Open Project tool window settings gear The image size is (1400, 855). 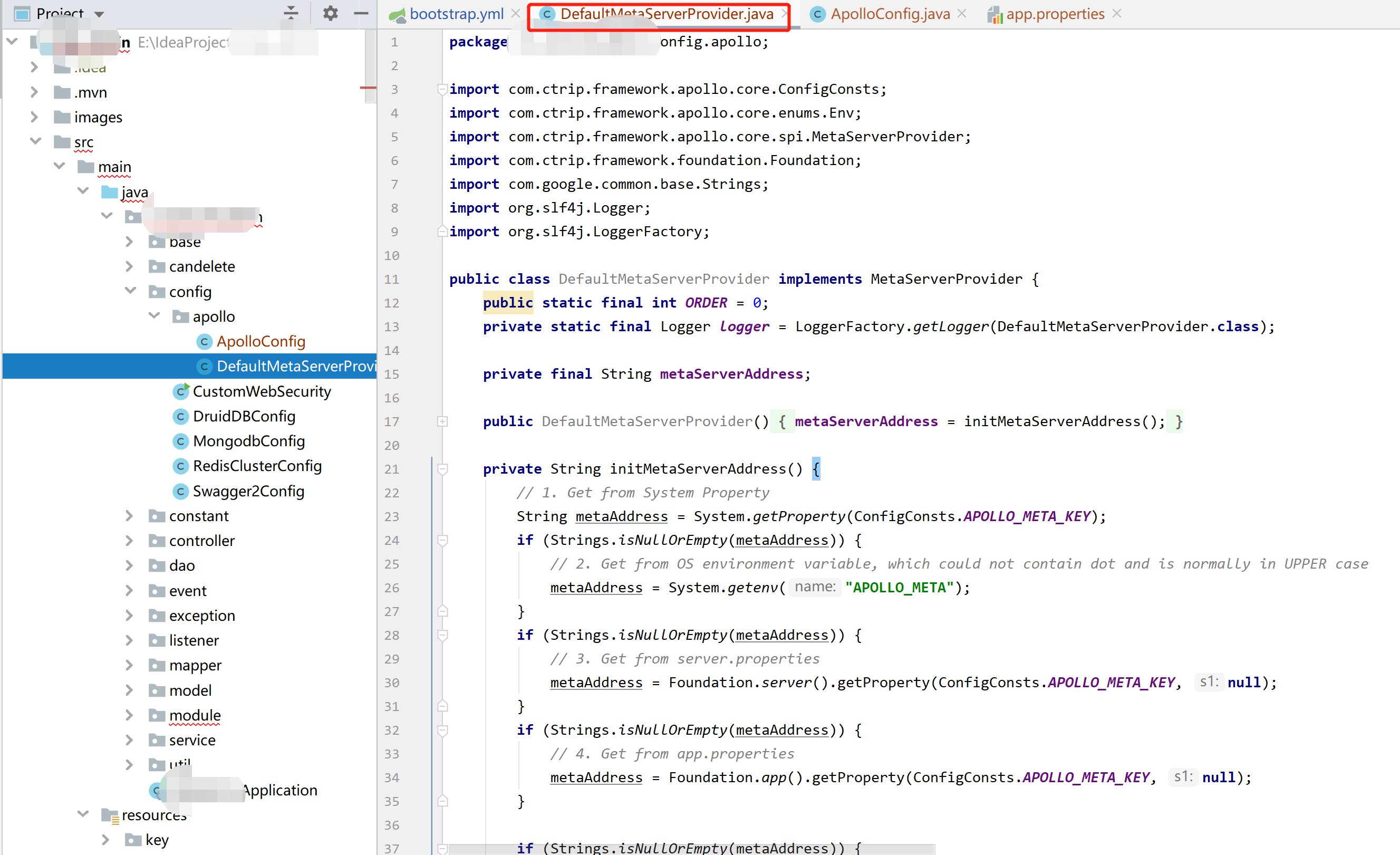[x=330, y=13]
